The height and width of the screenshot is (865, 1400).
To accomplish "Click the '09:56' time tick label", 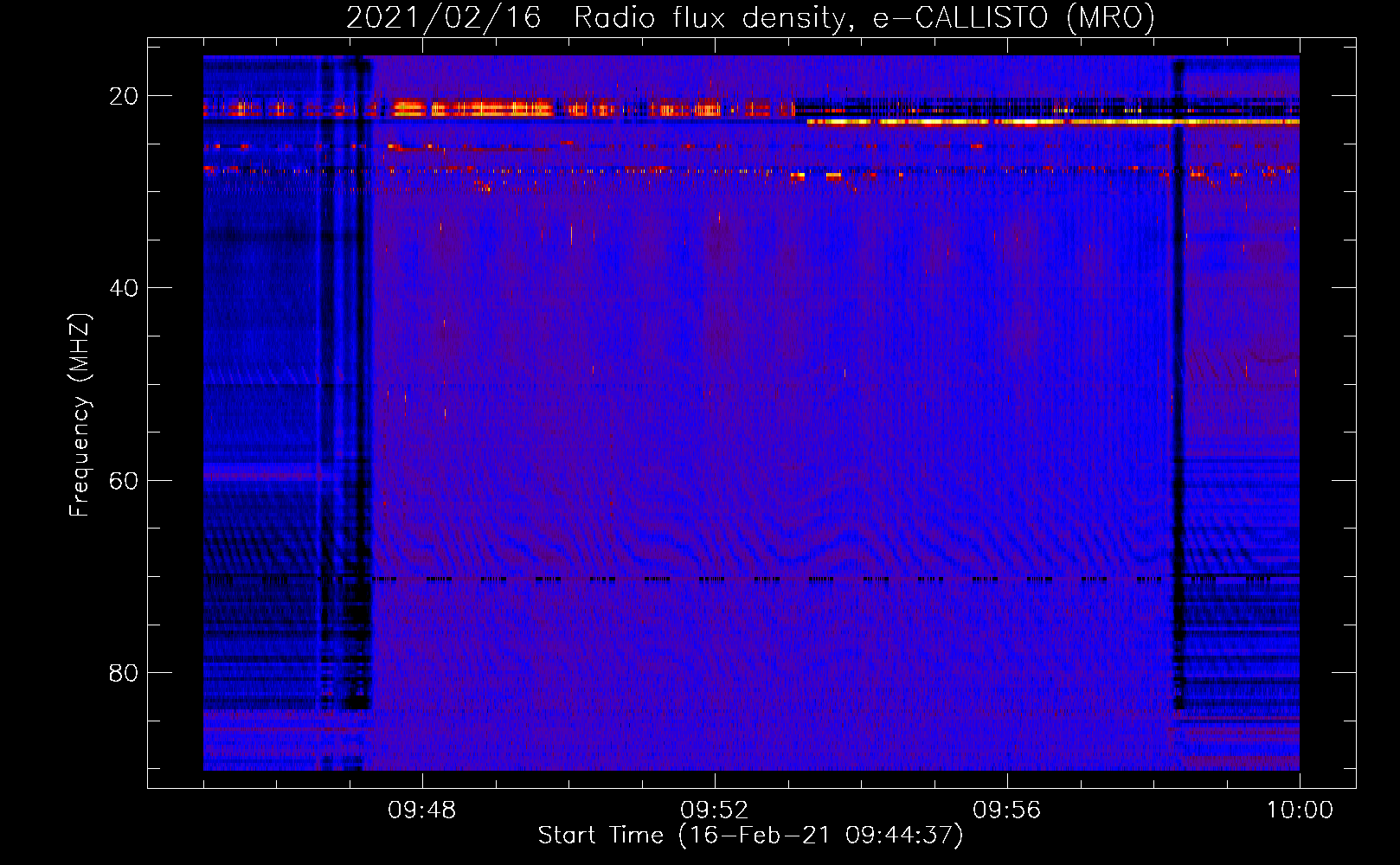I will point(1007,811).
